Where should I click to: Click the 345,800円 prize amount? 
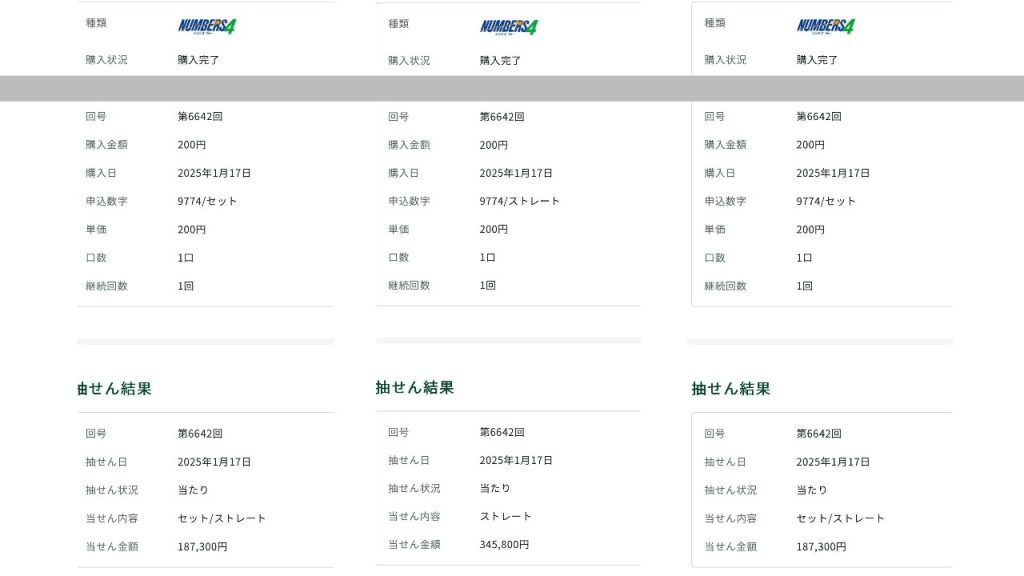coord(504,545)
